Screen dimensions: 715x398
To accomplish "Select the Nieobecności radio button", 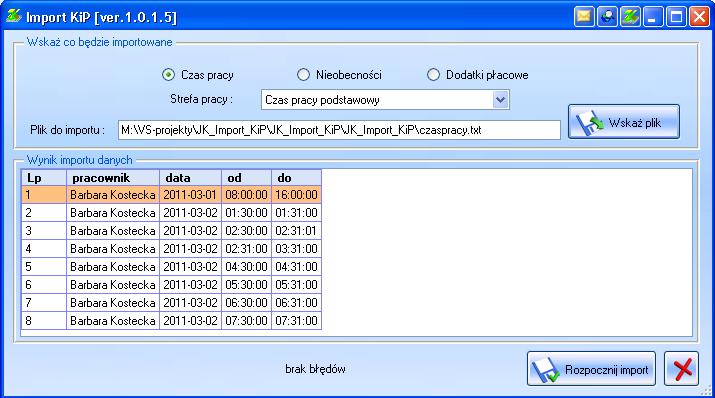I will [303, 75].
